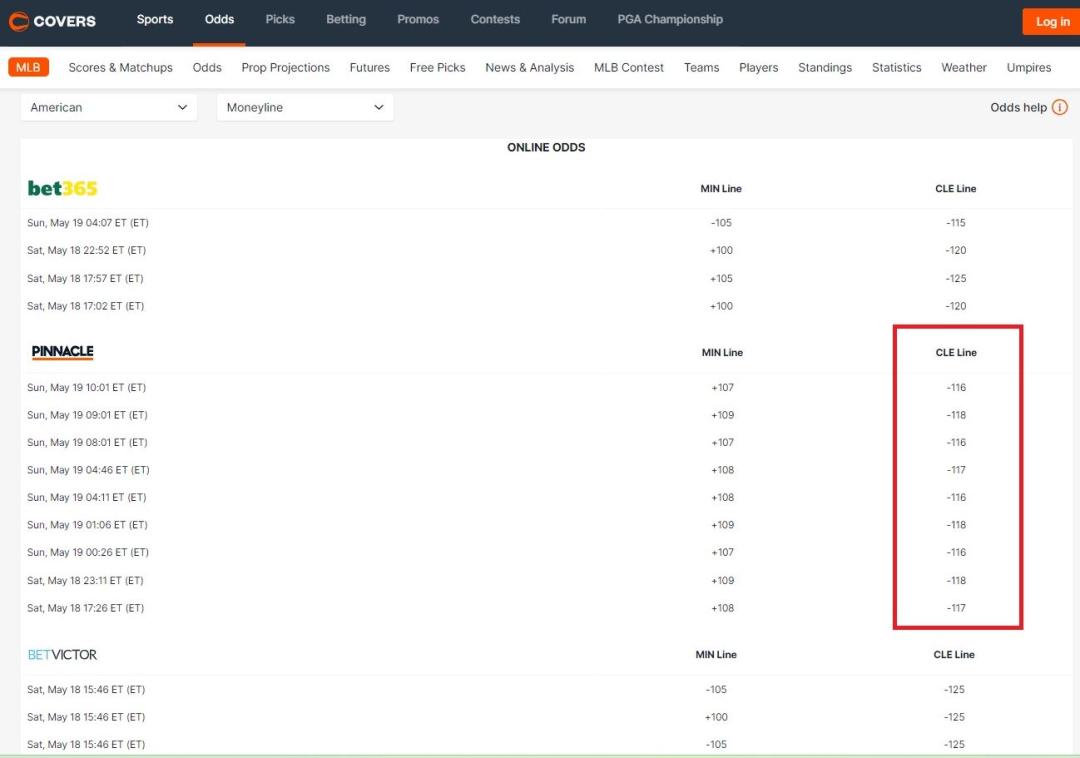Click the MLB league badge

28,67
